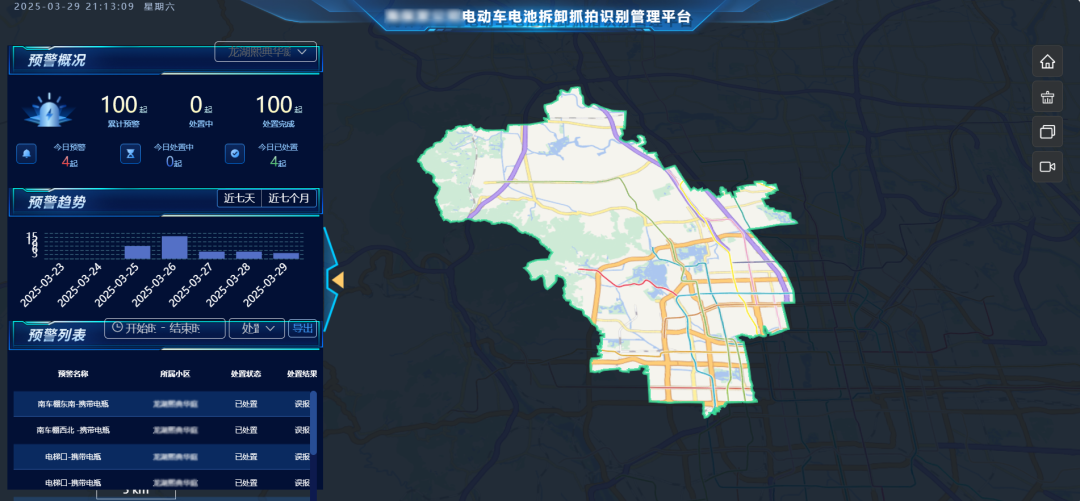This screenshot has height=501, width=1080.
Task: Select the 南车棚西北 -携带电瓶 alert row
Action: pyautogui.click(x=162, y=430)
